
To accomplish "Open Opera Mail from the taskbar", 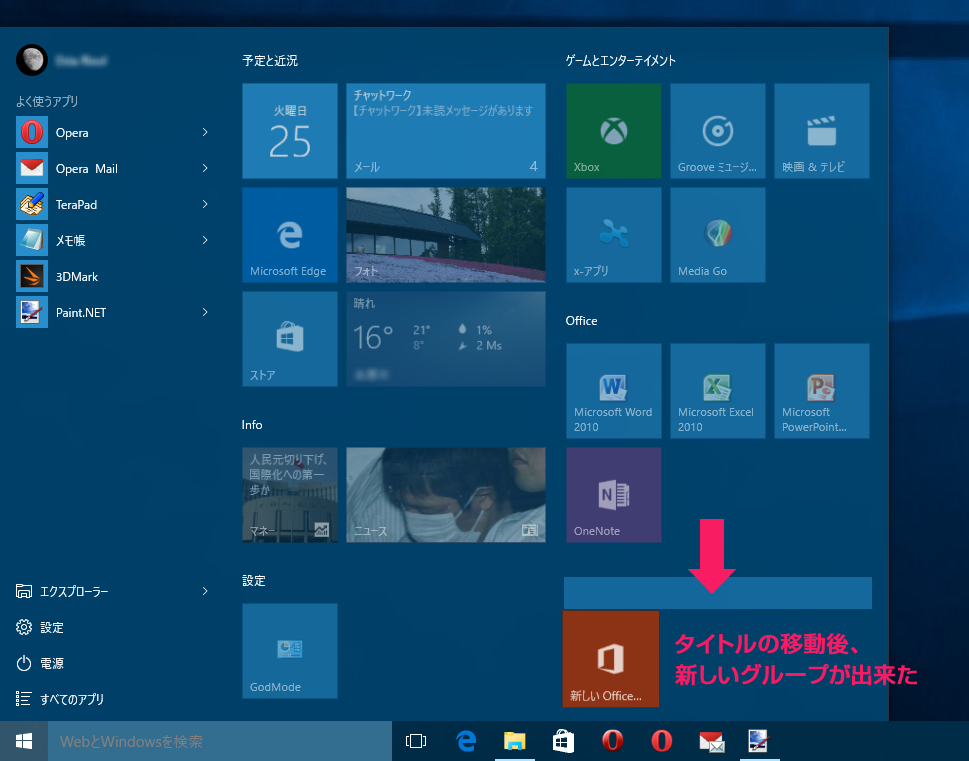I will [x=711, y=741].
